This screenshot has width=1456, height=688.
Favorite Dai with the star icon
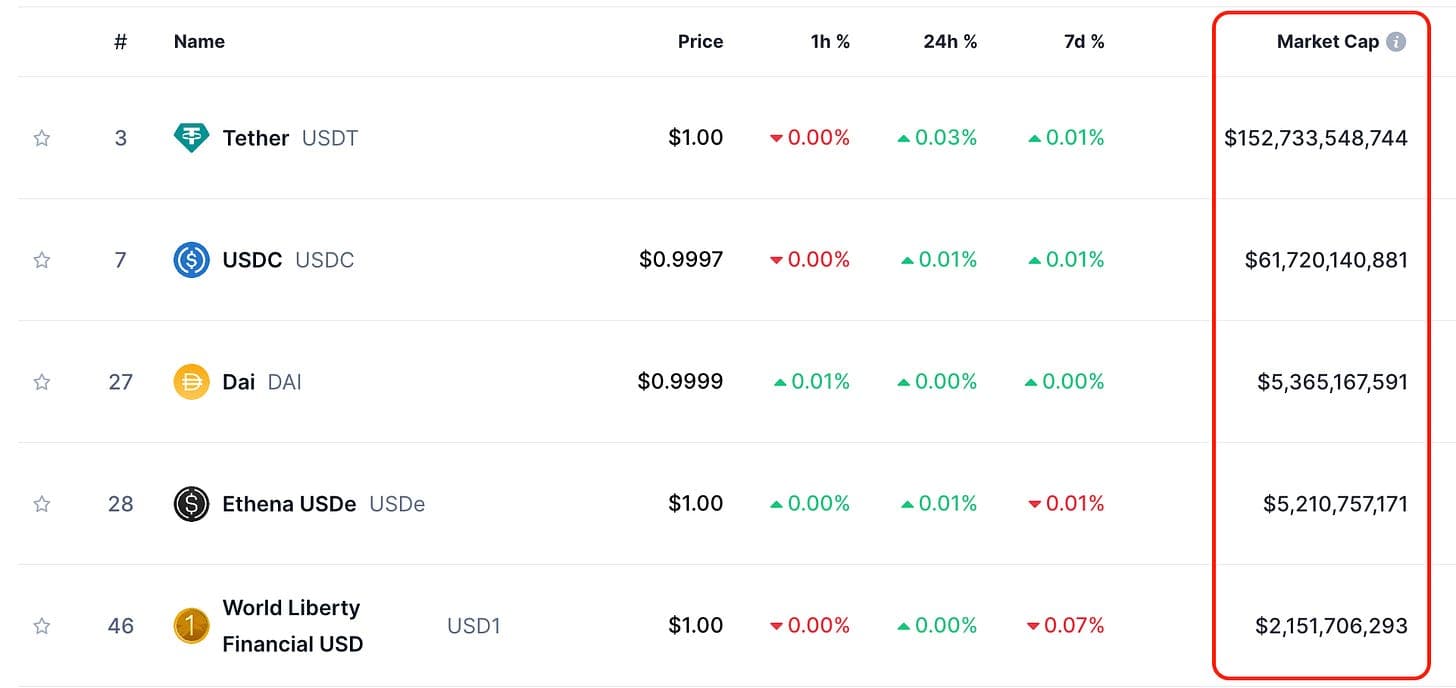42,382
